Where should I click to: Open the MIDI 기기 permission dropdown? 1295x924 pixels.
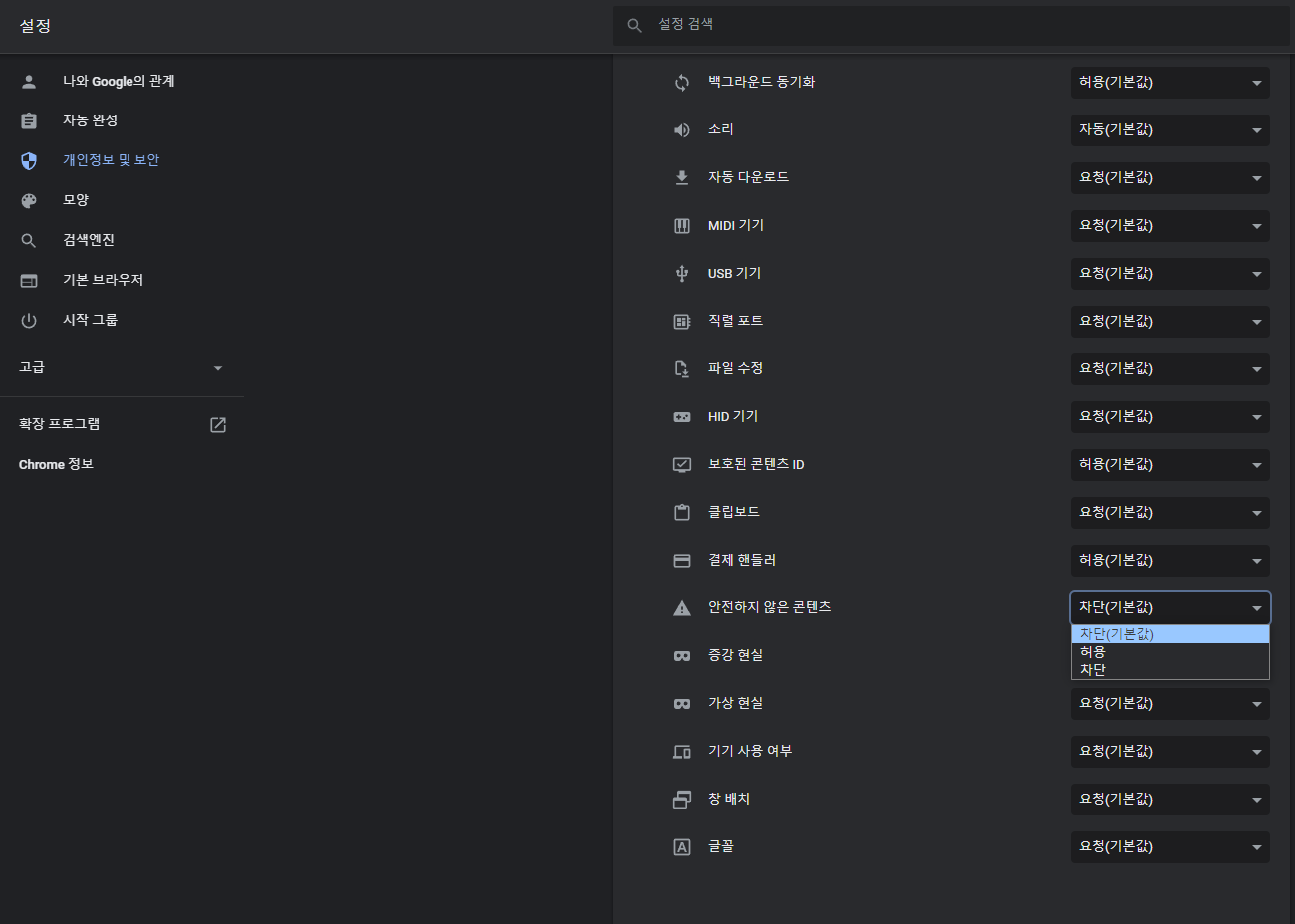pos(1170,226)
